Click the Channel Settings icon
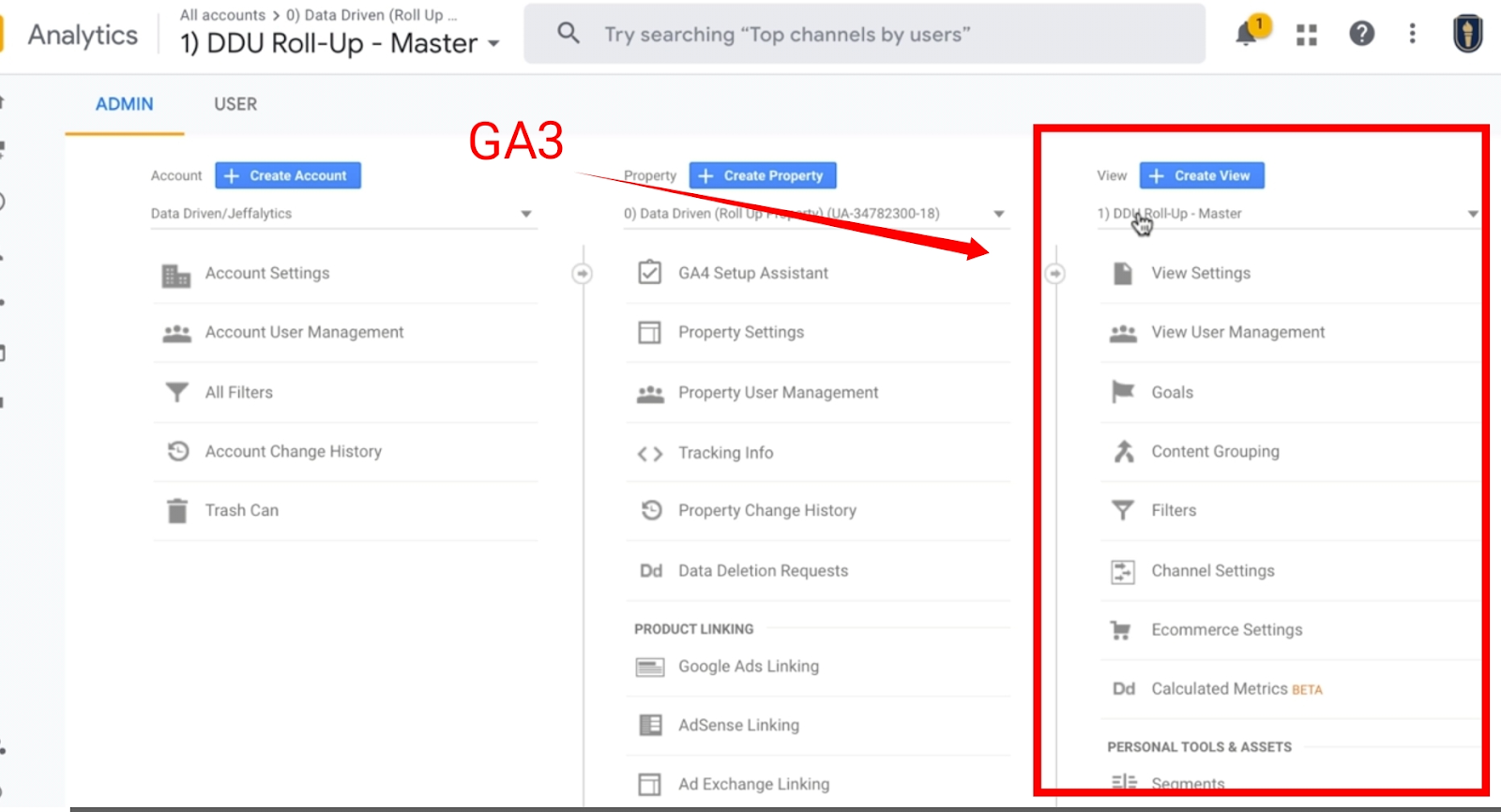Viewport: 1501px width, 812px height. pos(1122,571)
